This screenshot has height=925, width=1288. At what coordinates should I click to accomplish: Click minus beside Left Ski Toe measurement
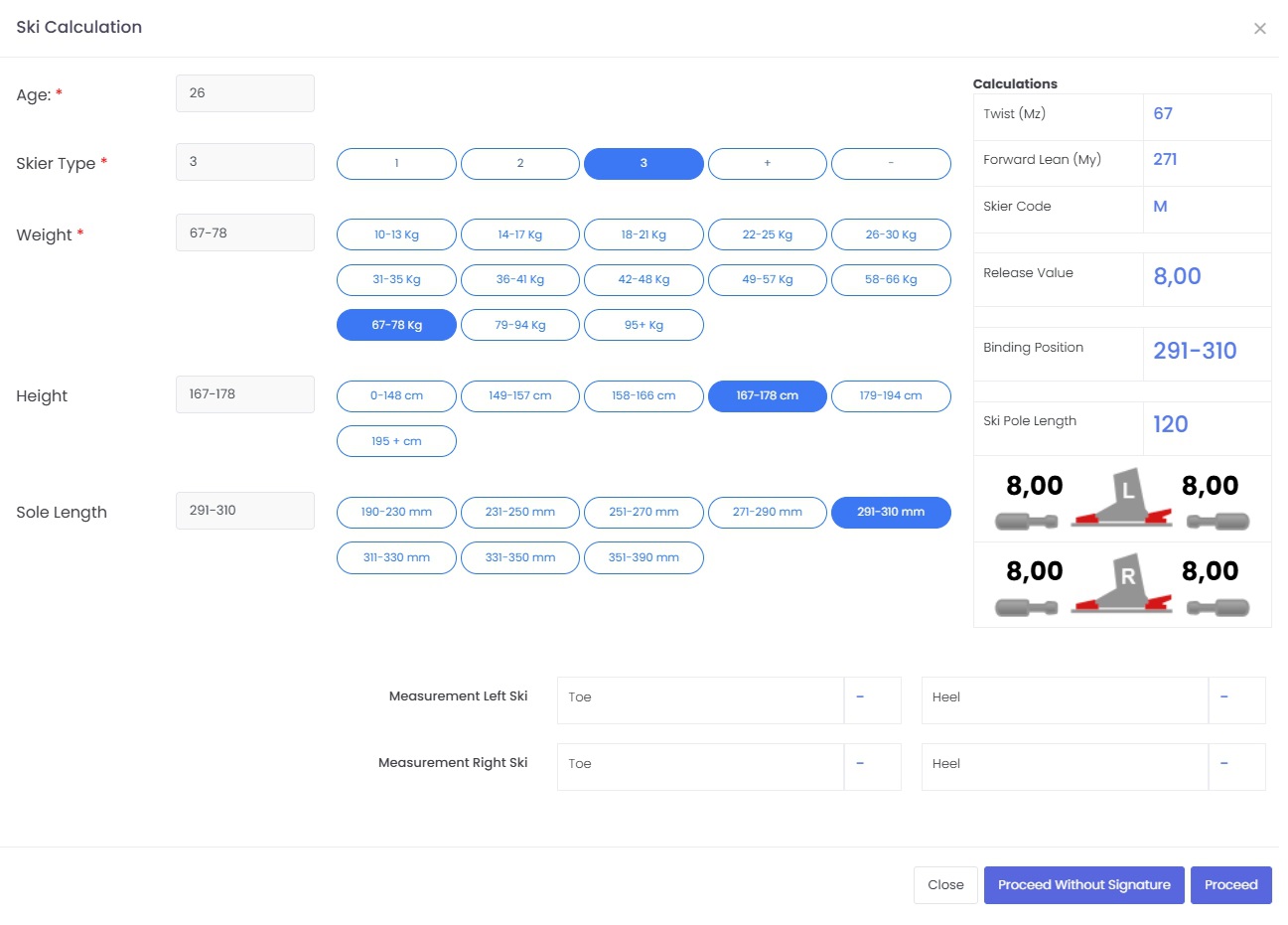point(860,698)
